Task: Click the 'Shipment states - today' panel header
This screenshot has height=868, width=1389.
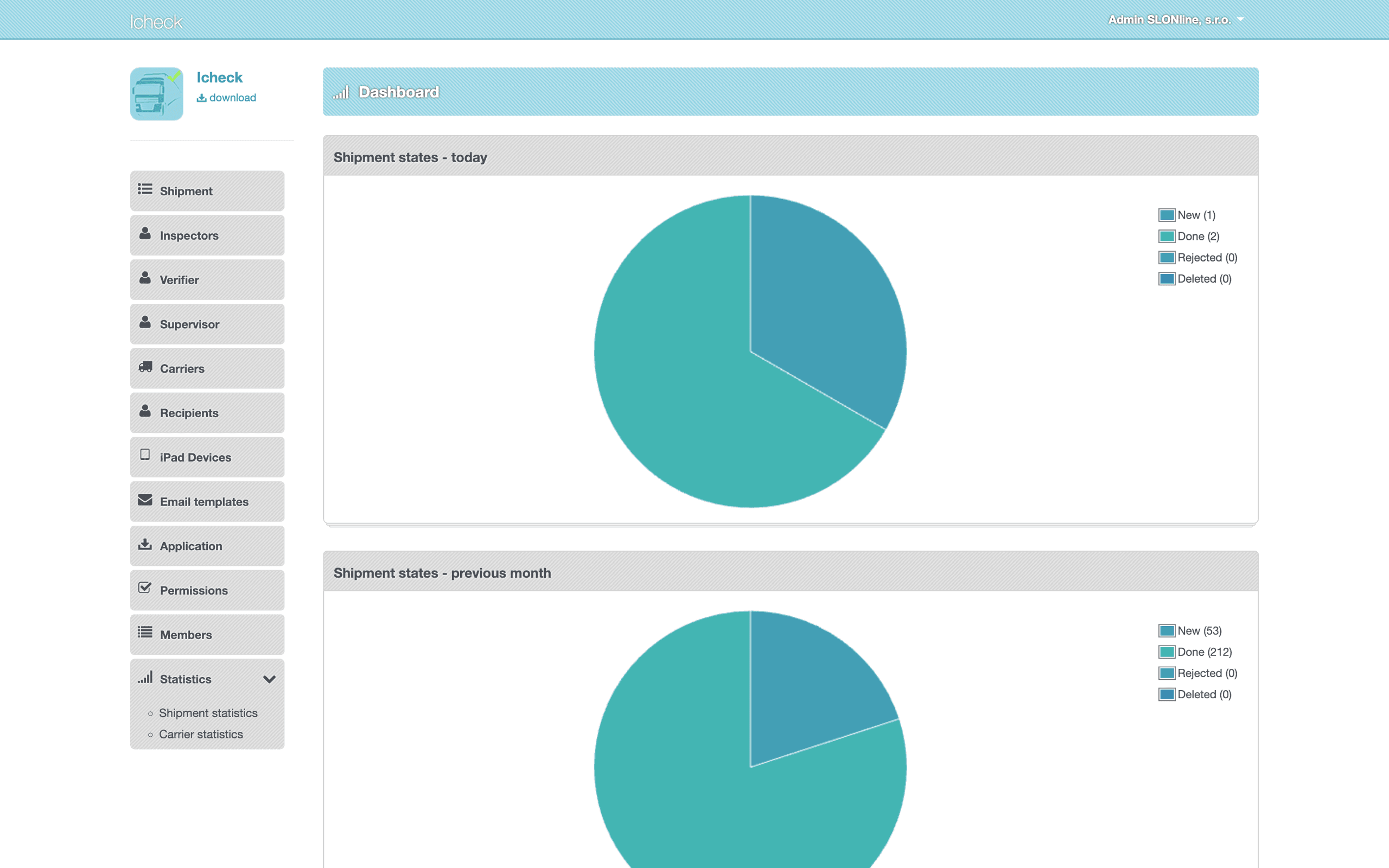Action: [x=791, y=156]
